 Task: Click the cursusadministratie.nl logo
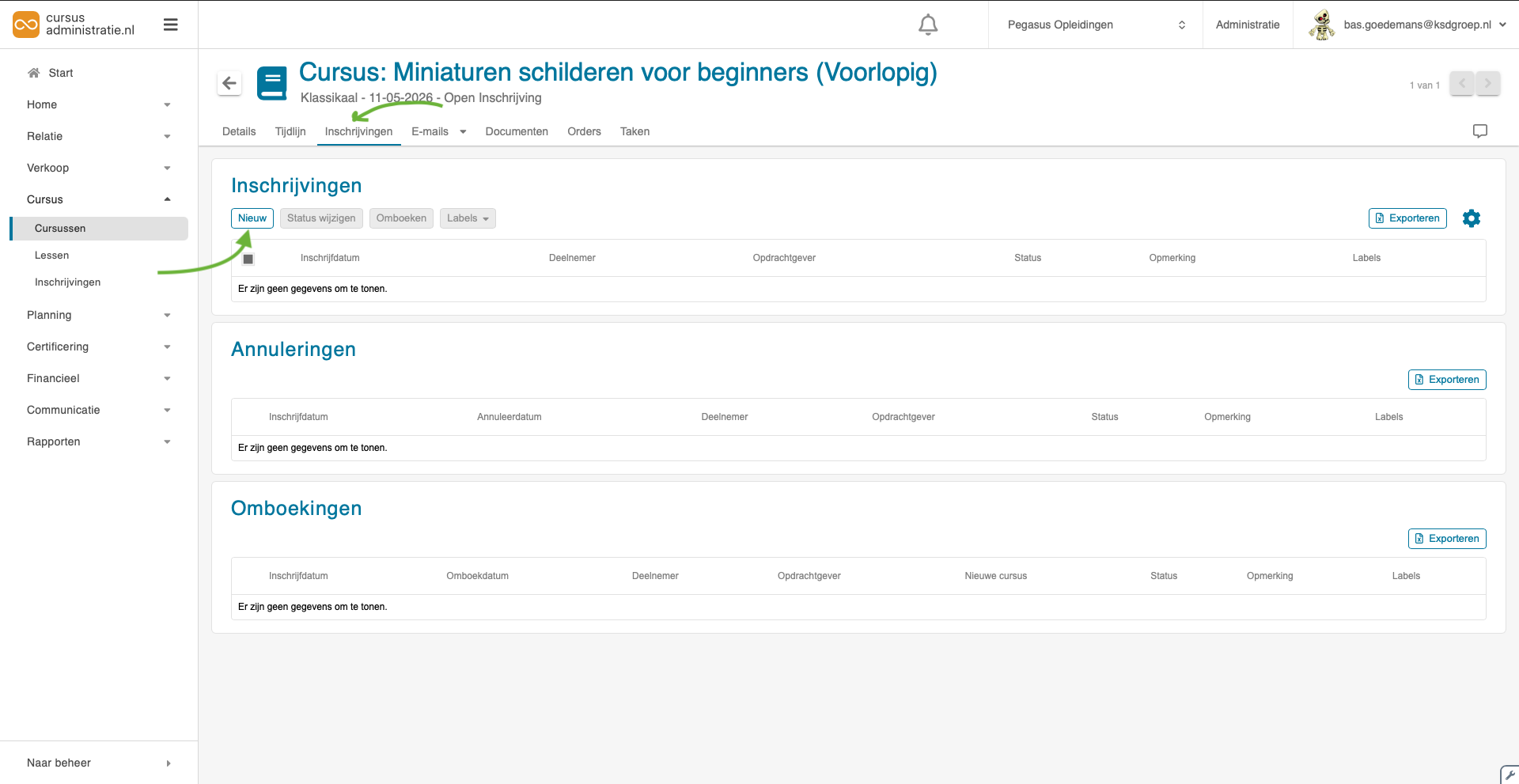pyautogui.click(x=74, y=25)
